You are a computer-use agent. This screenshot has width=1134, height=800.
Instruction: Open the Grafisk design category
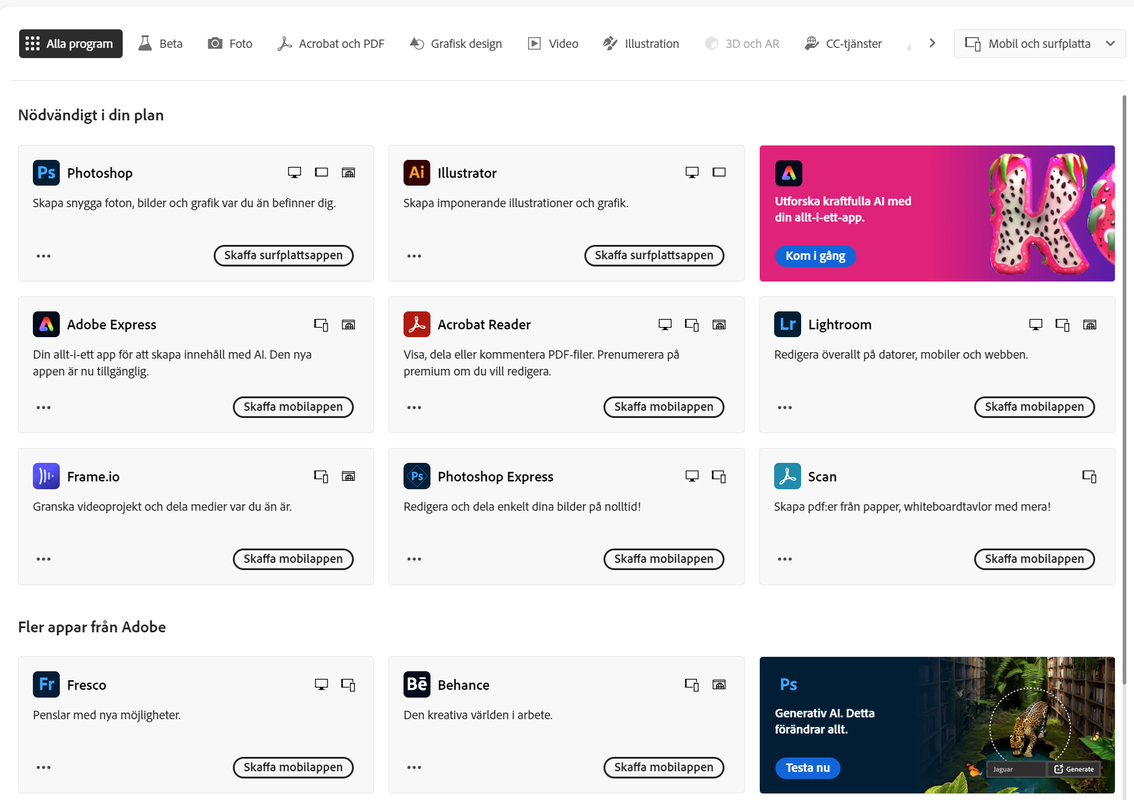tap(456, 43)
